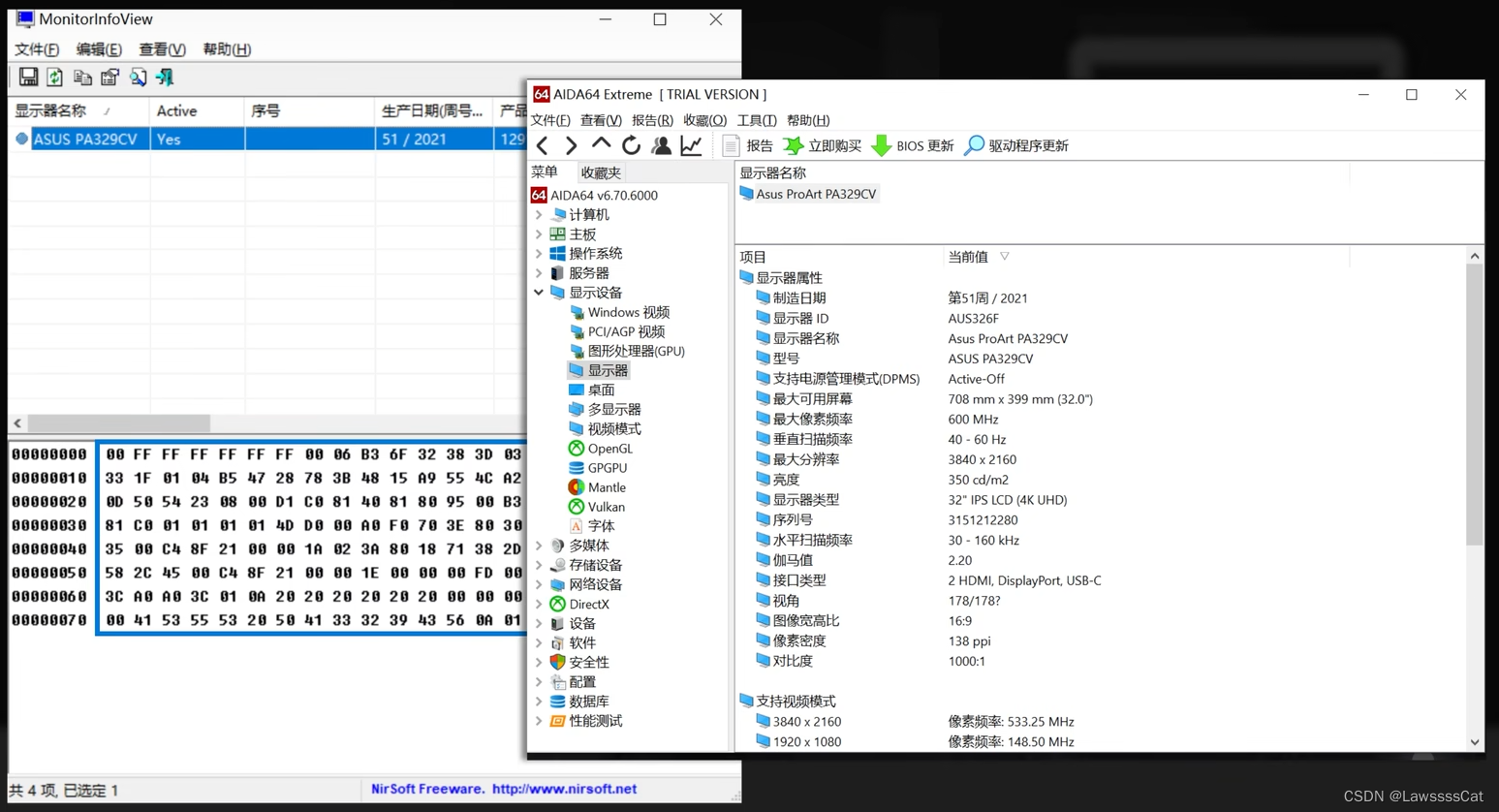Select Asus ProArt PA329CV monitor entry
This screenshot has width=1499, height=812.
(x=808, y=194)
